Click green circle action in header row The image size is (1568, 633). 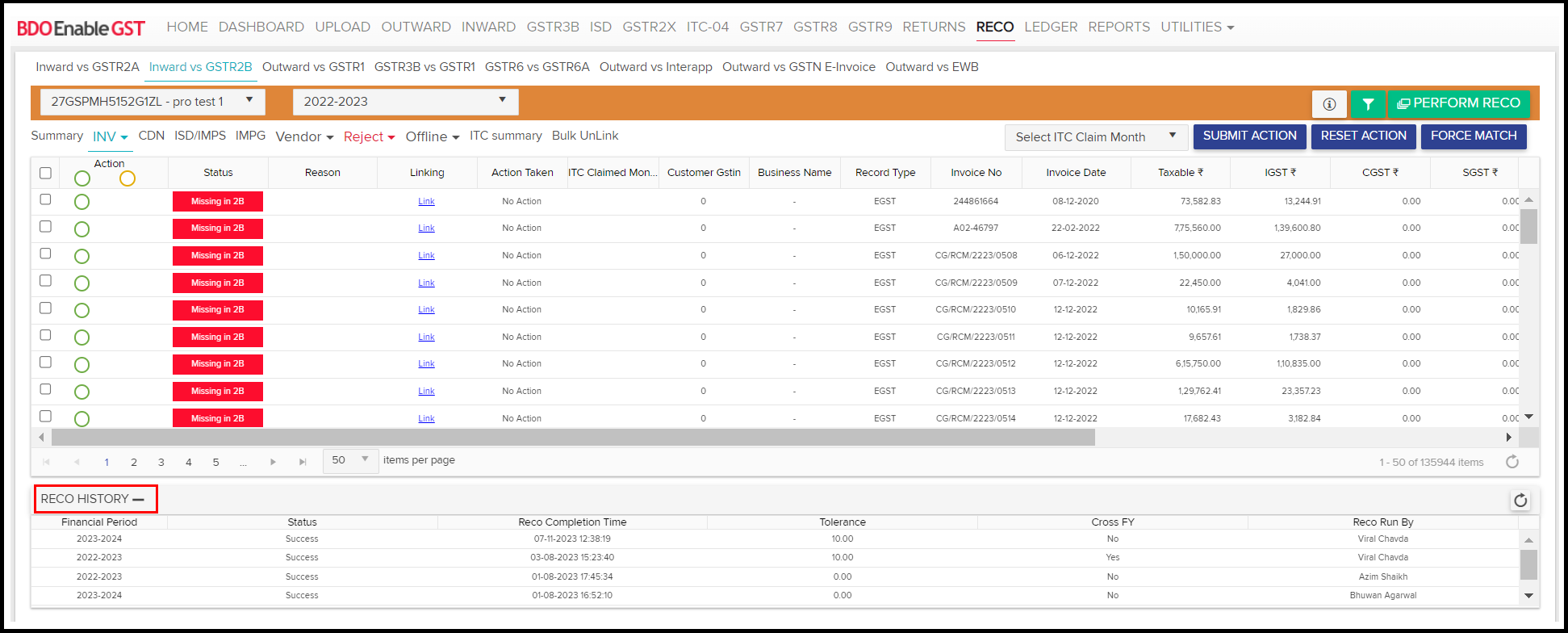(x=82, y=178)
